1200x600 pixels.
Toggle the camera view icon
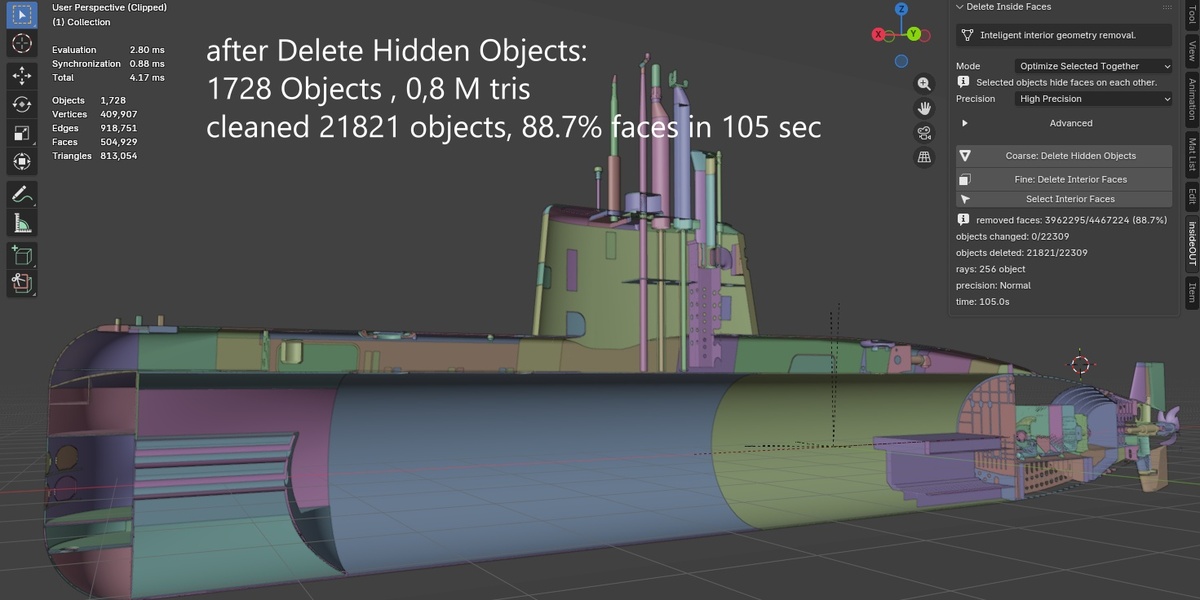point(924,133)
